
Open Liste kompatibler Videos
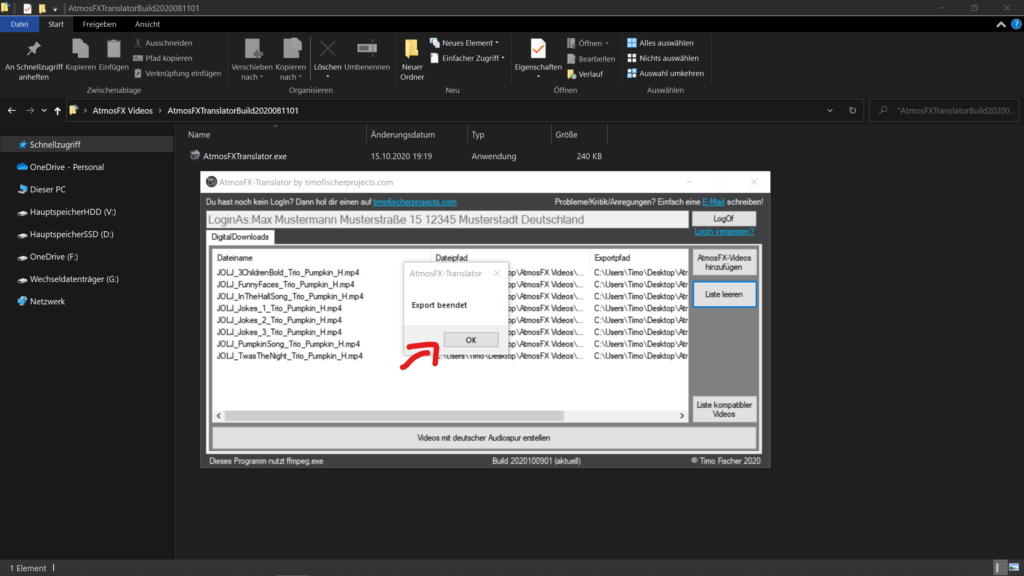click(x=724, y=409)
